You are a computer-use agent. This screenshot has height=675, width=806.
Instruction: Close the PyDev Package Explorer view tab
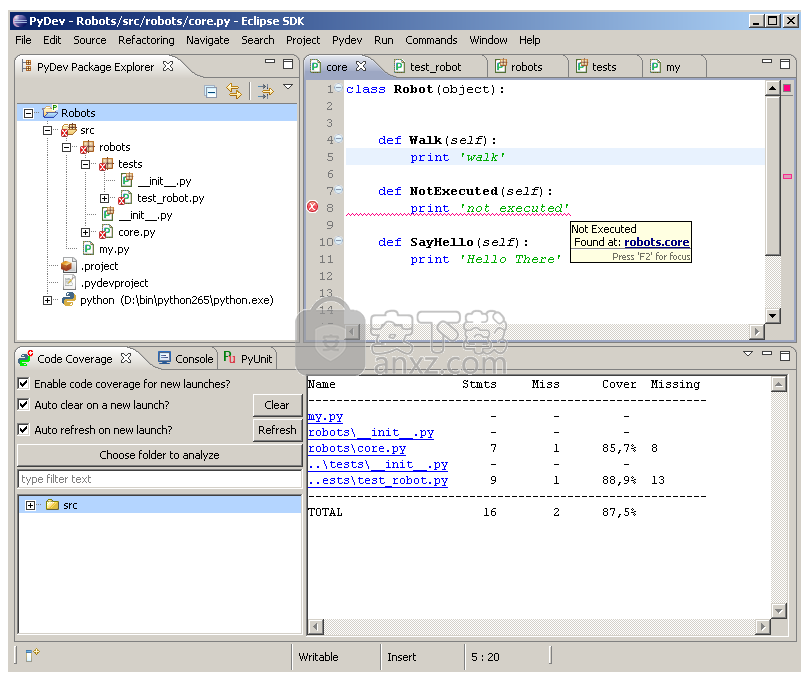[x=168, y=66]
